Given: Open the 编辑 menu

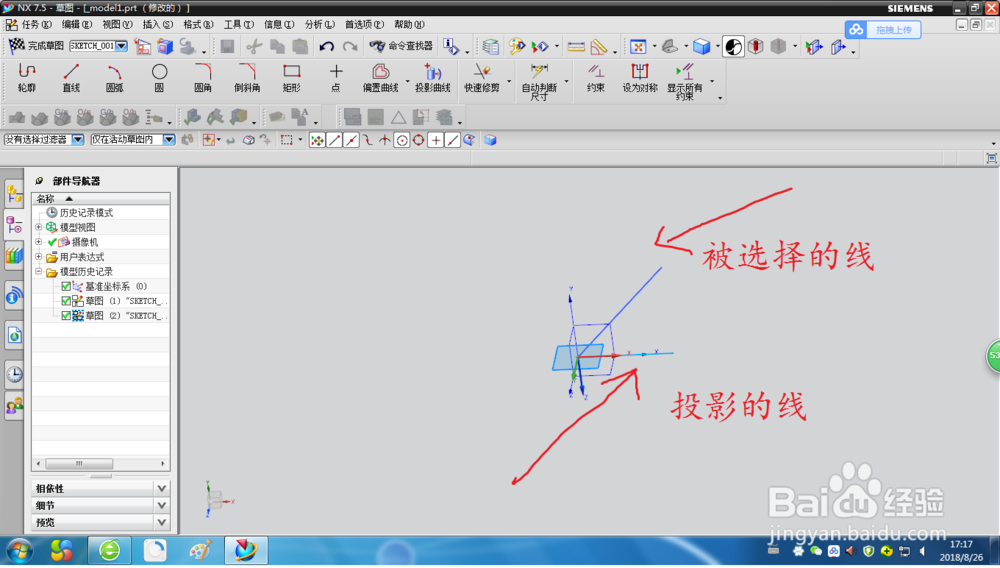Looking at the screenshot, I should (x=77, y=24).
